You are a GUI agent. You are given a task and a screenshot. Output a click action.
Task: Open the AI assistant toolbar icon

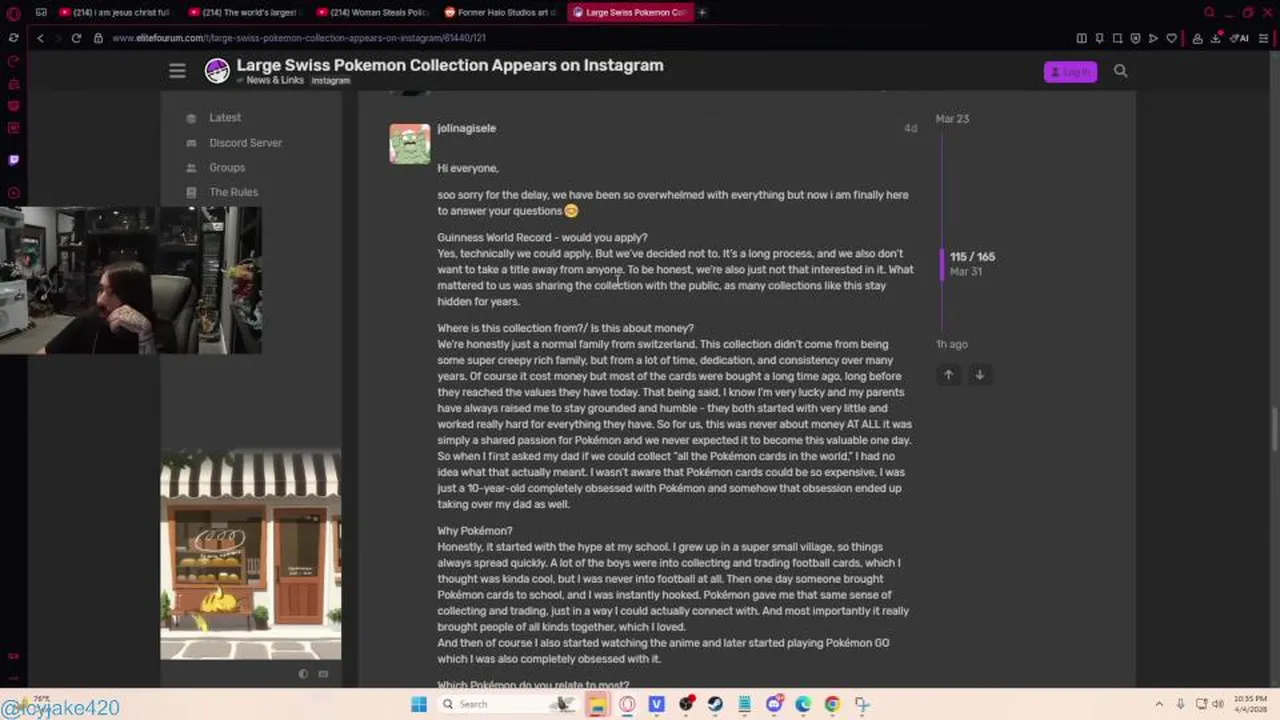[x=1240, y=38]
